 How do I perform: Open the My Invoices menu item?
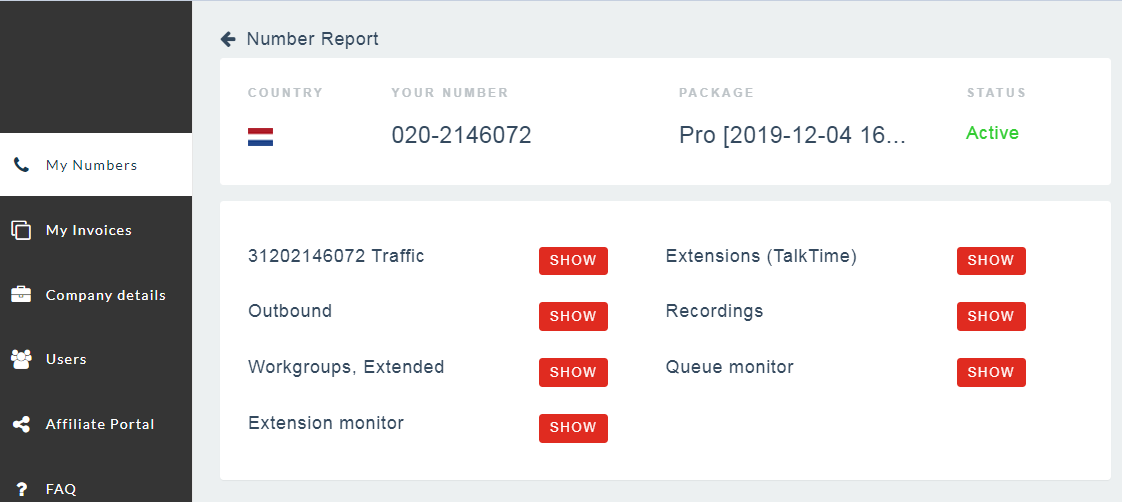(88, 230)
